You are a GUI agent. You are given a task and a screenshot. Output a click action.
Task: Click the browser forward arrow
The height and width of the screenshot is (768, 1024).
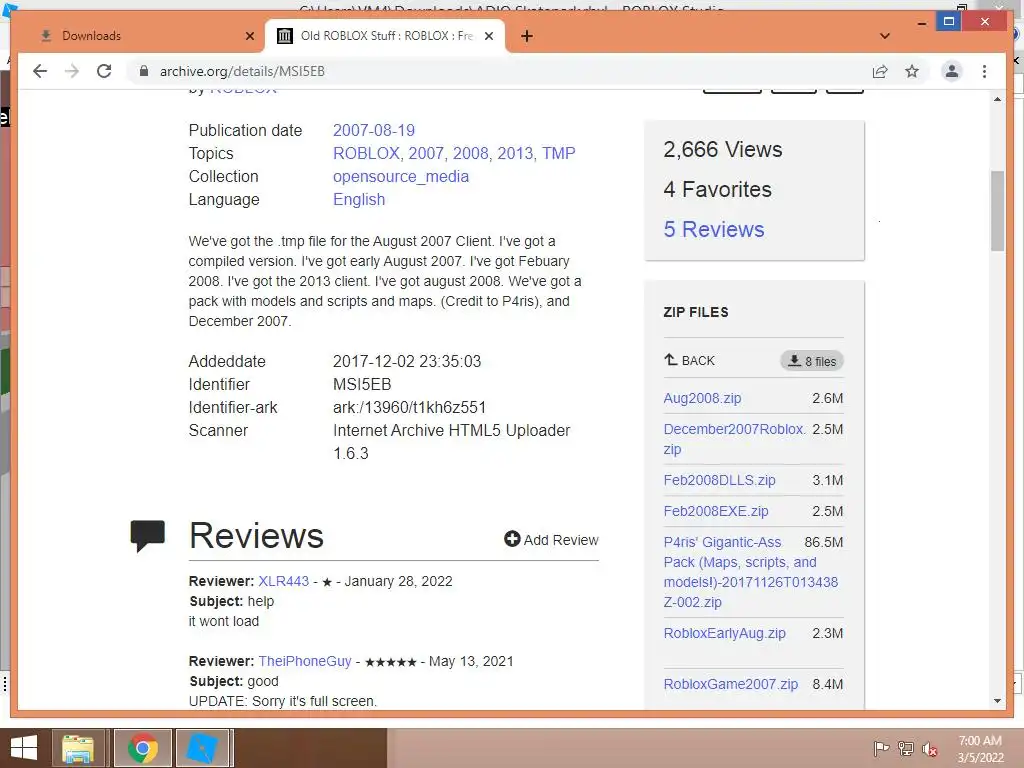pos(72,71)
